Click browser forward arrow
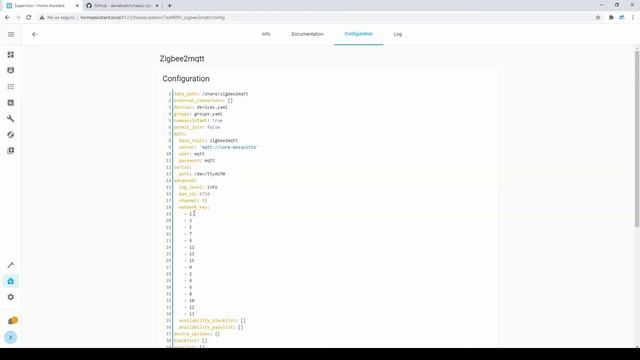 click(x=18, y=18)
